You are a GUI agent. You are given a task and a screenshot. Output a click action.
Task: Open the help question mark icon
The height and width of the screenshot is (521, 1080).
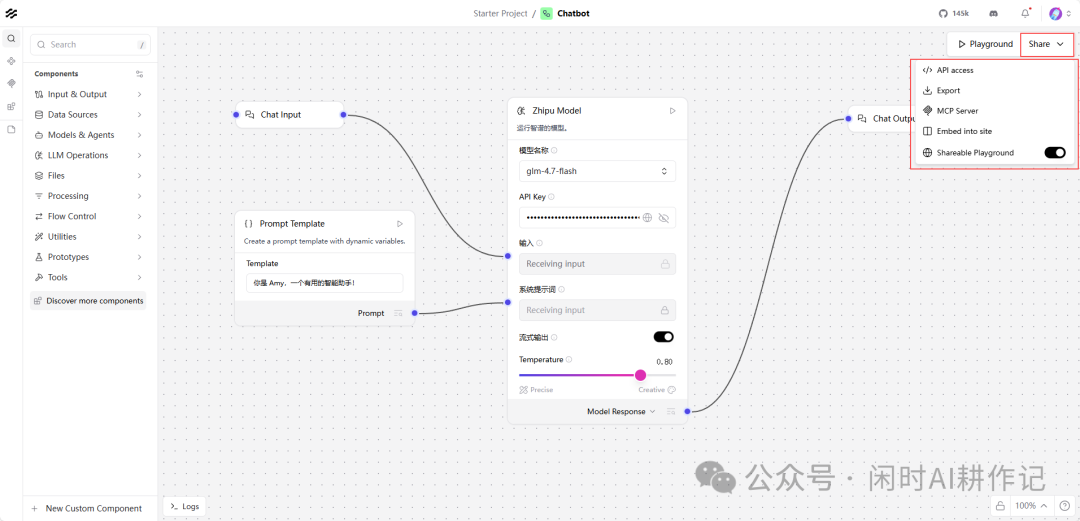point(1064,506)
